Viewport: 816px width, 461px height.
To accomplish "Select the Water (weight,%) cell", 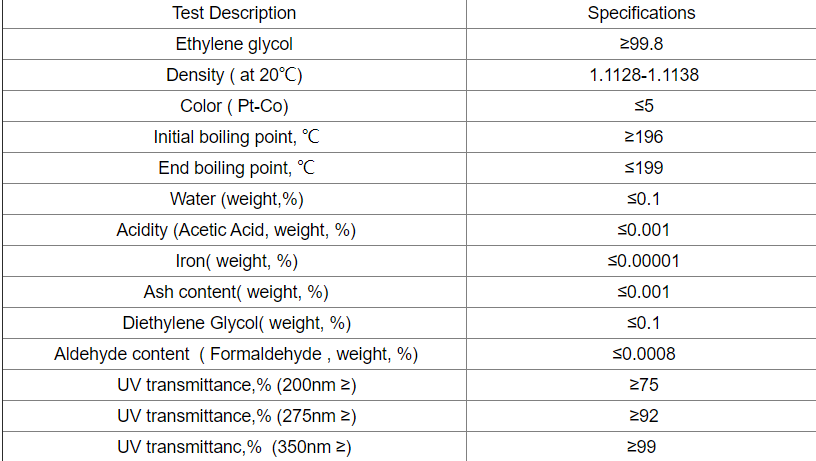I will (236, 199).
